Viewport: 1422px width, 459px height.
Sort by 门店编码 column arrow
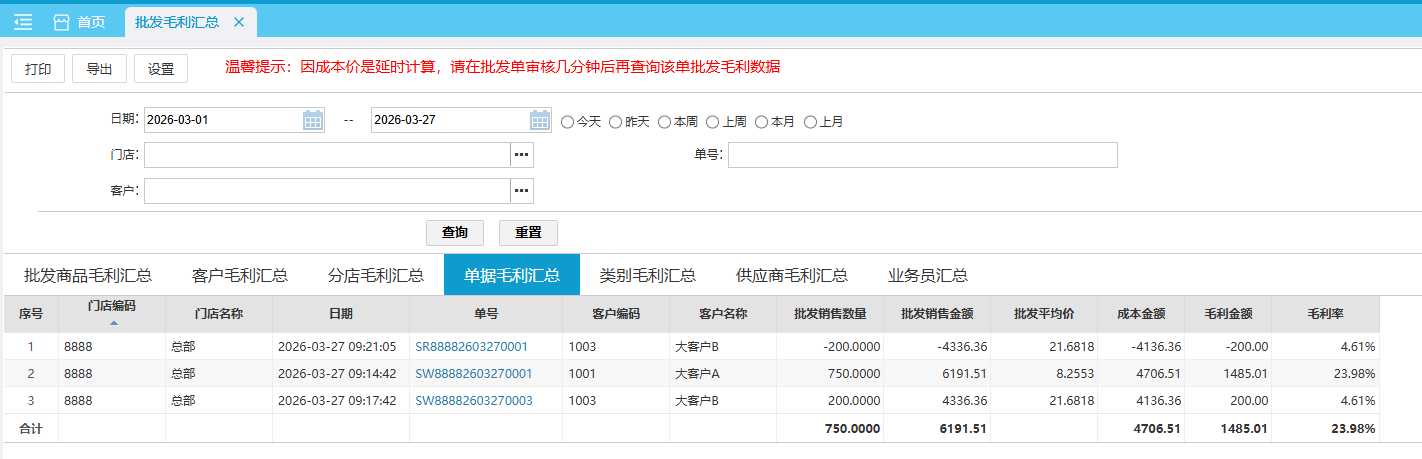pos(113,323)
